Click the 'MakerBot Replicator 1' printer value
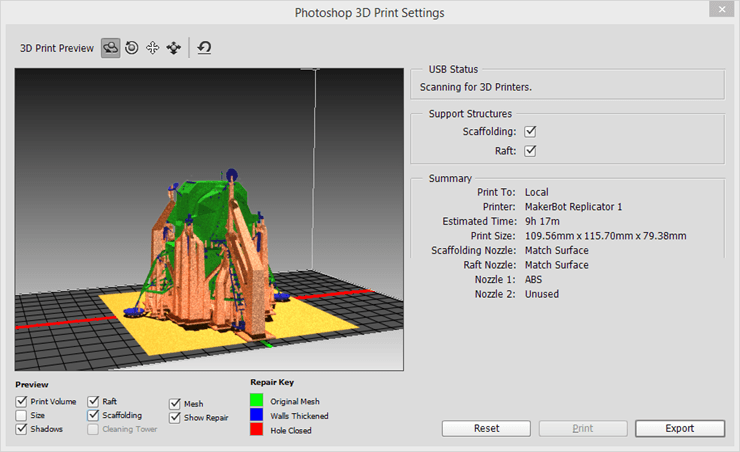 point(573,207)
